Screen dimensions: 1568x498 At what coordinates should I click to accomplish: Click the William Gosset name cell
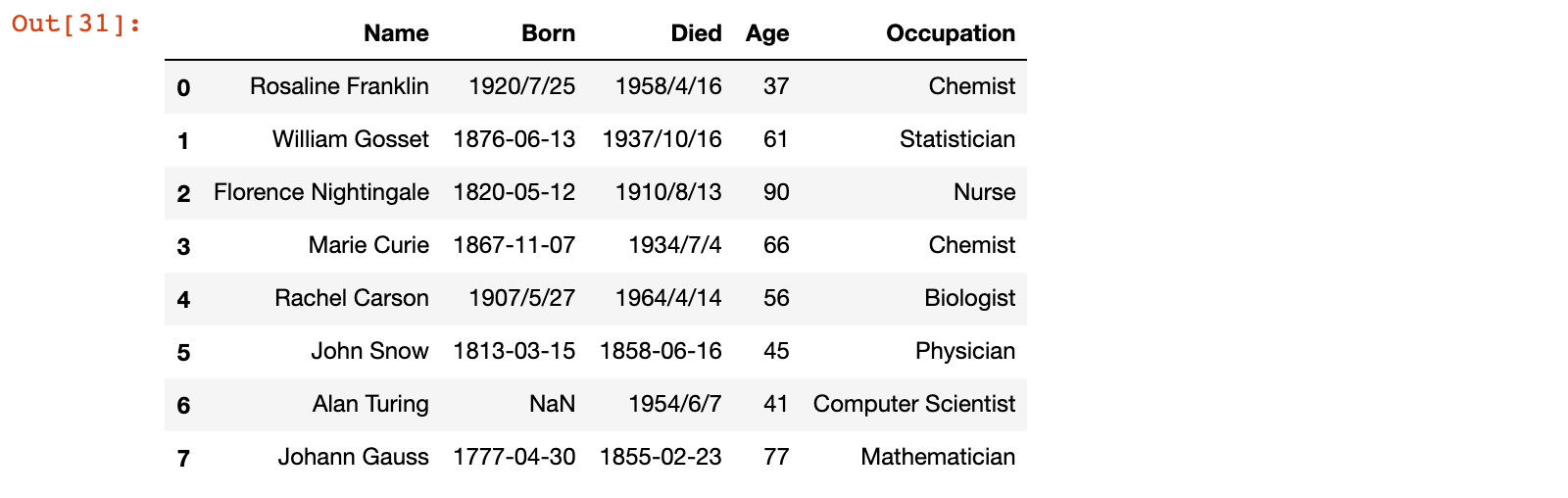(x=351, y=139)
